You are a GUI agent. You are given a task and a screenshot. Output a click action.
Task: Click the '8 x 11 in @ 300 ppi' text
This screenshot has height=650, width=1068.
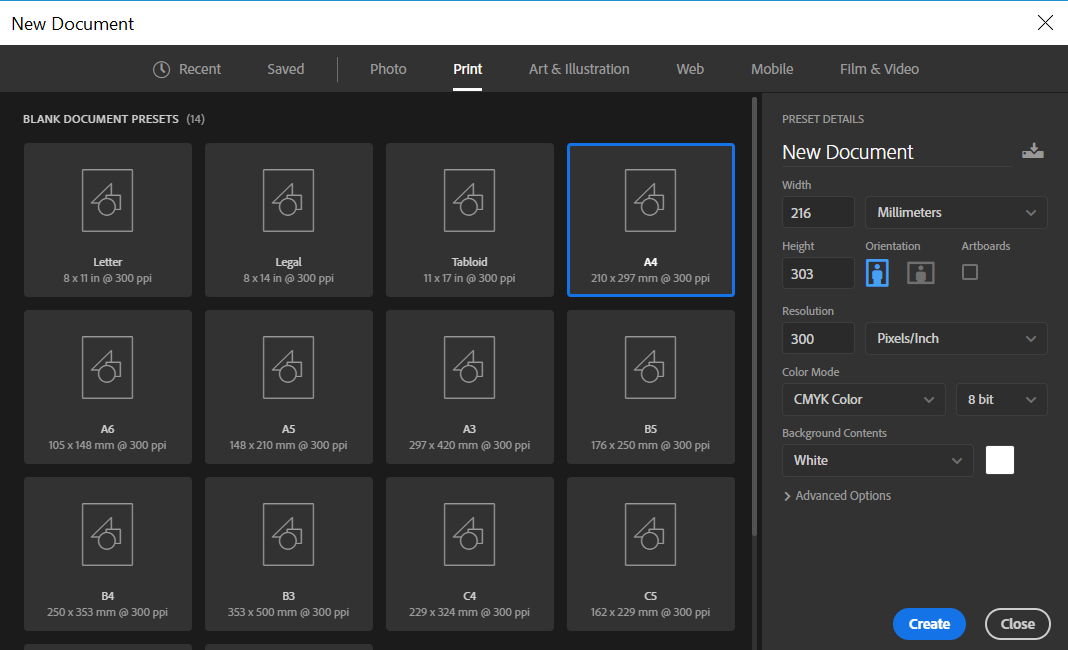click(x=108, y=278)
